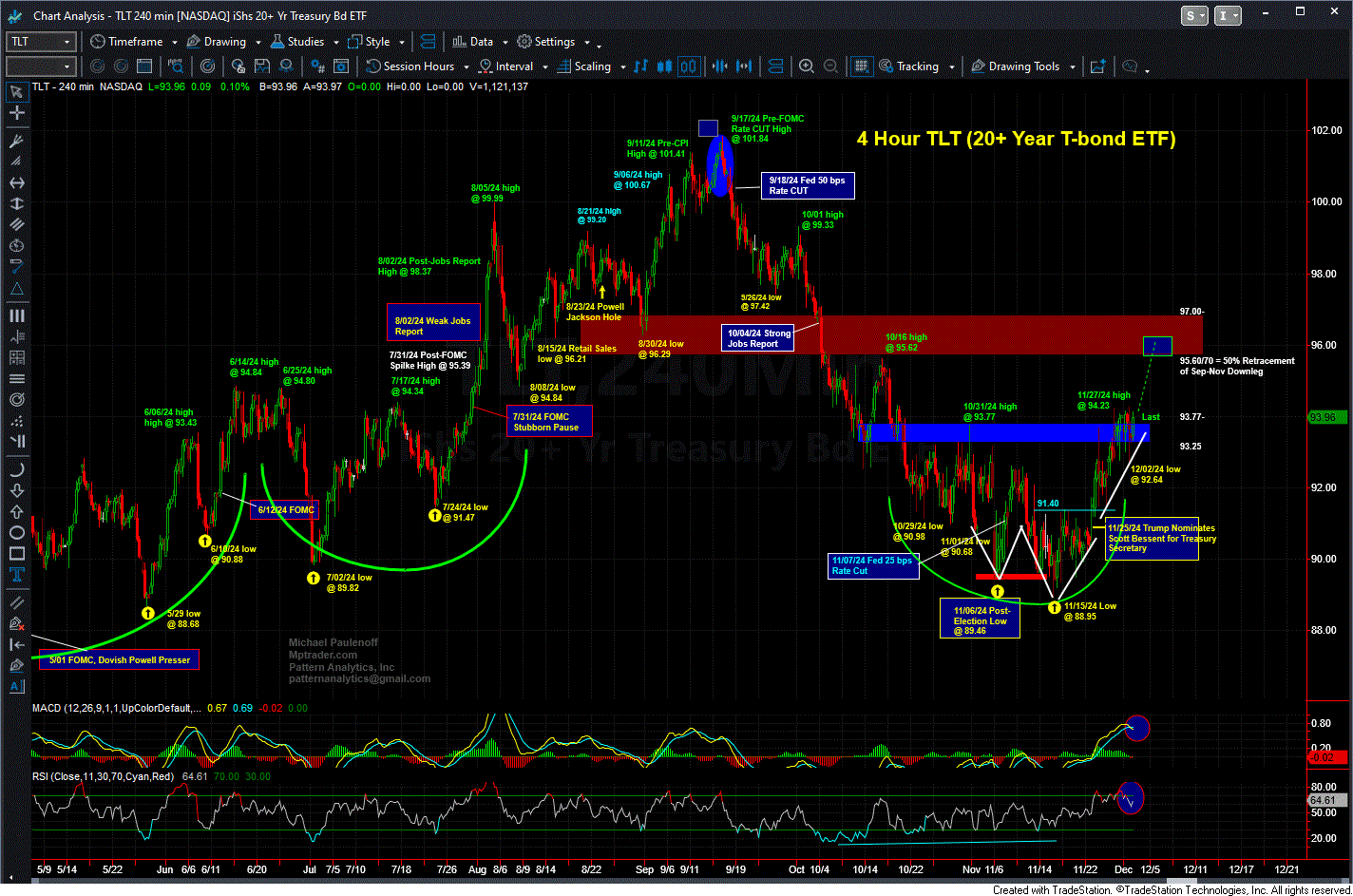Click the 10/04/24 Strong Jobs Report annotation box
The image size is (1353, 896).
click(x=758, y=338)
